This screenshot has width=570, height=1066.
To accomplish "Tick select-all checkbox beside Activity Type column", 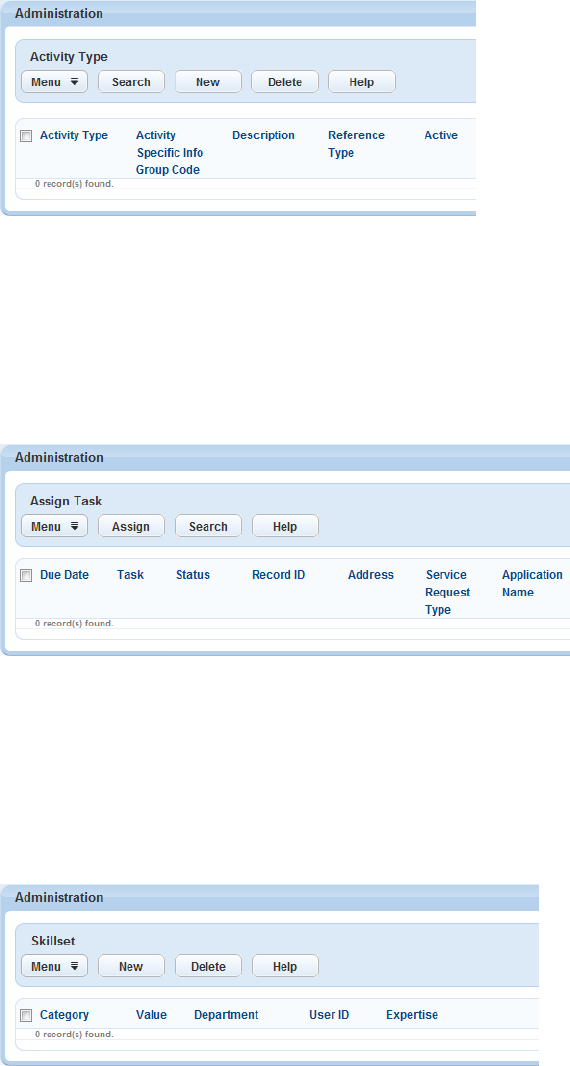I will coord(26,136).
